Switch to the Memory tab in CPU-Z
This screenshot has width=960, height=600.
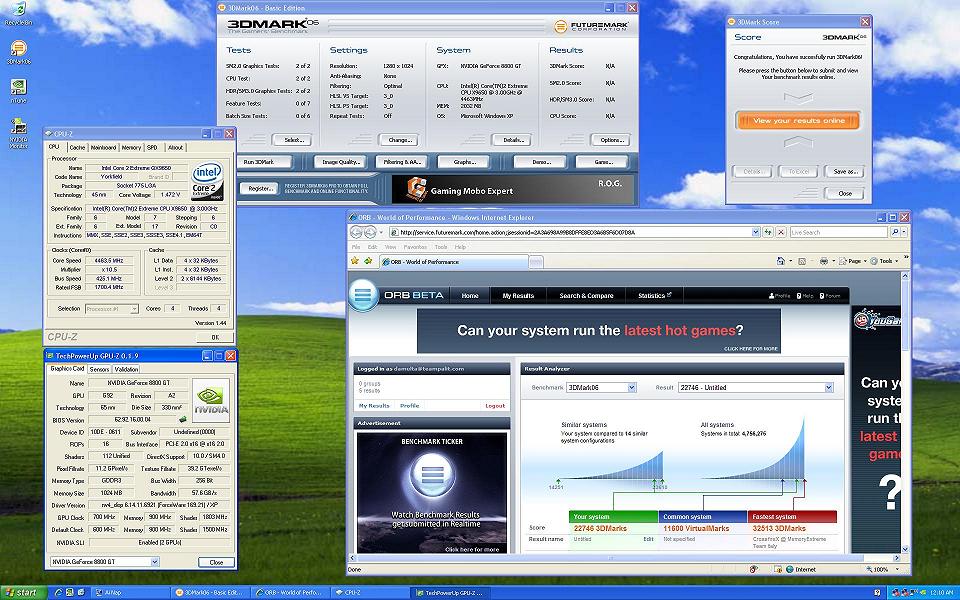coord(131,148)
